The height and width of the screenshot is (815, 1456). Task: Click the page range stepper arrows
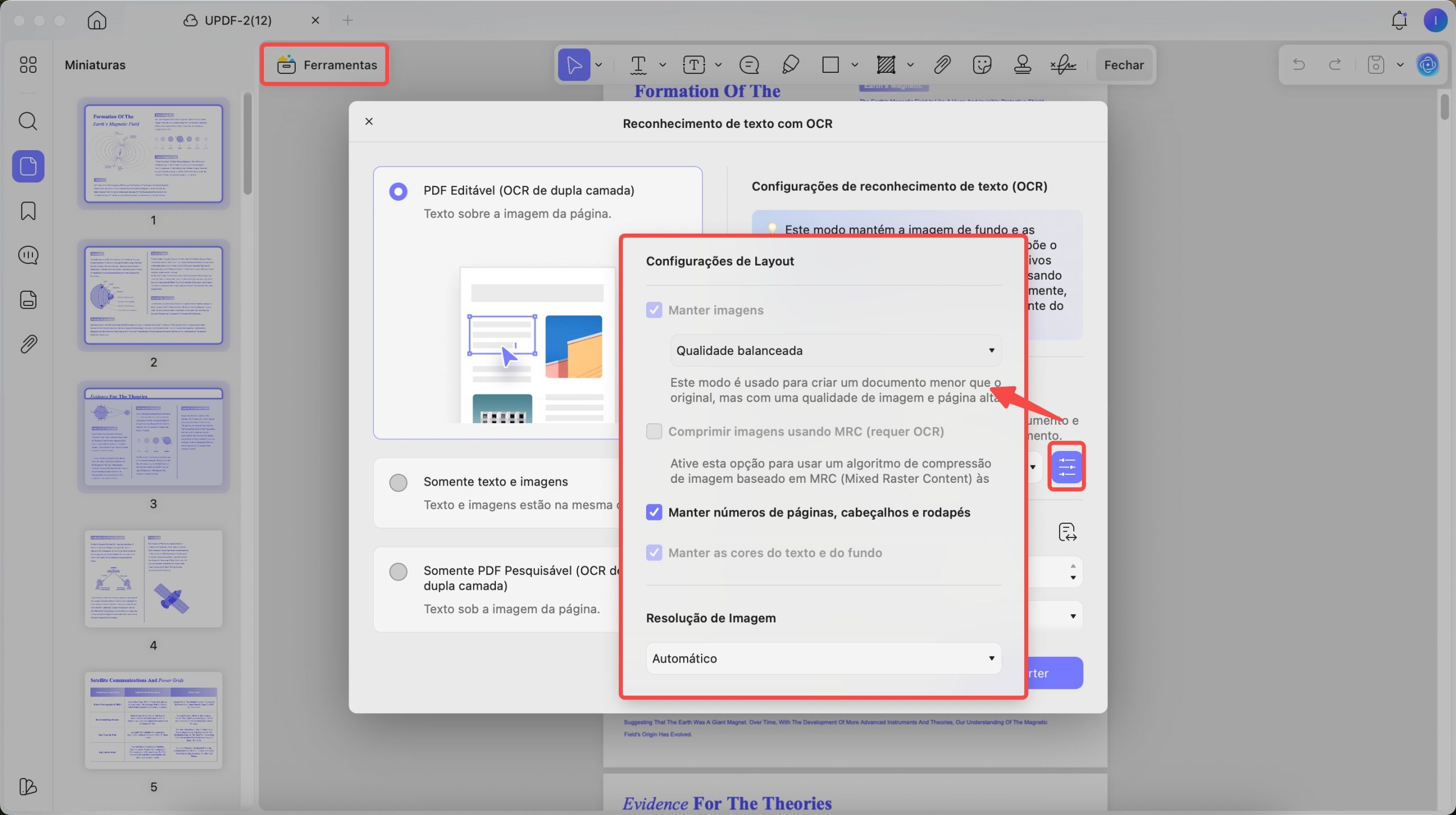coord(1073,572)
